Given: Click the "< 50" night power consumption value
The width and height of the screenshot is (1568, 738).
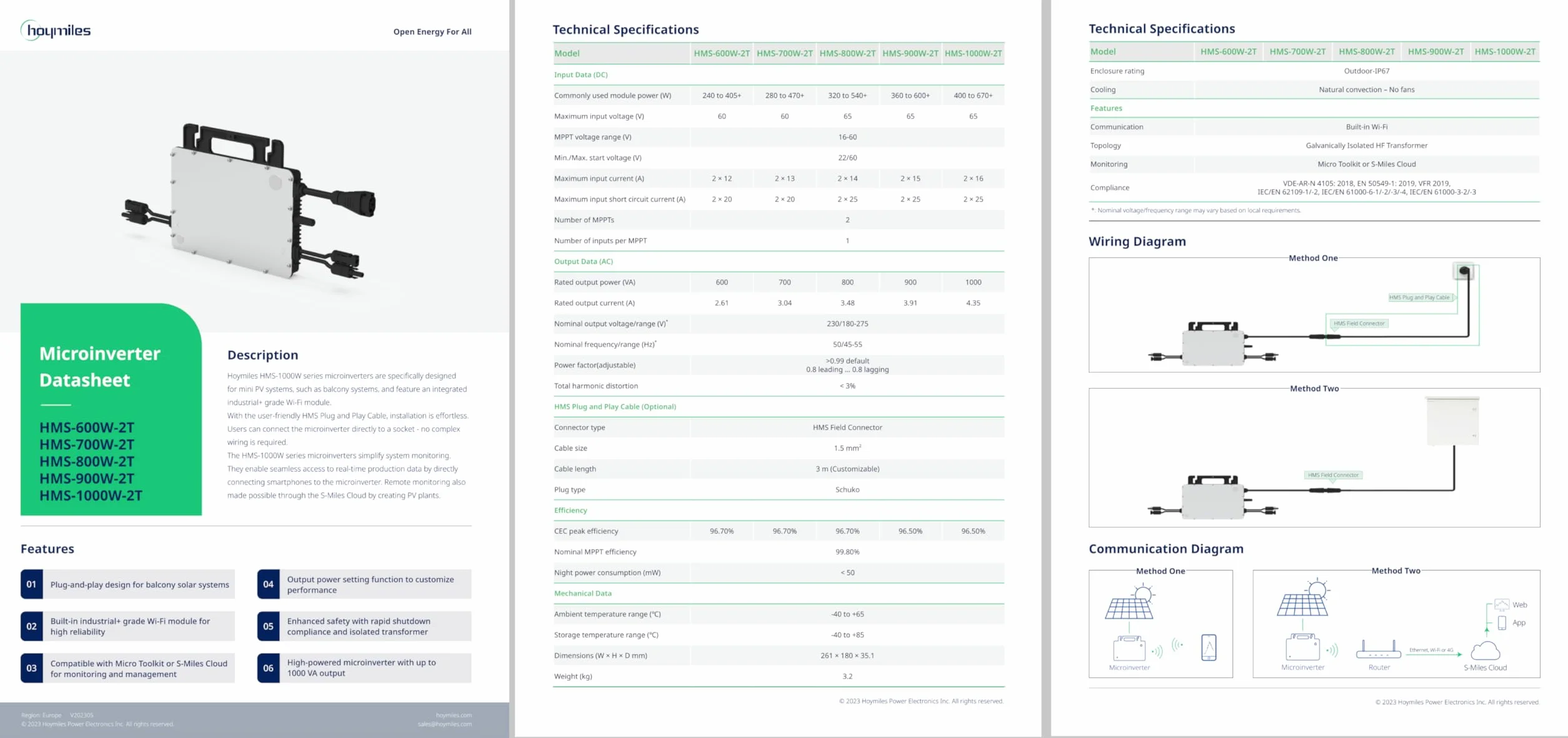Looking at the screenshot, I should [847, 572].
